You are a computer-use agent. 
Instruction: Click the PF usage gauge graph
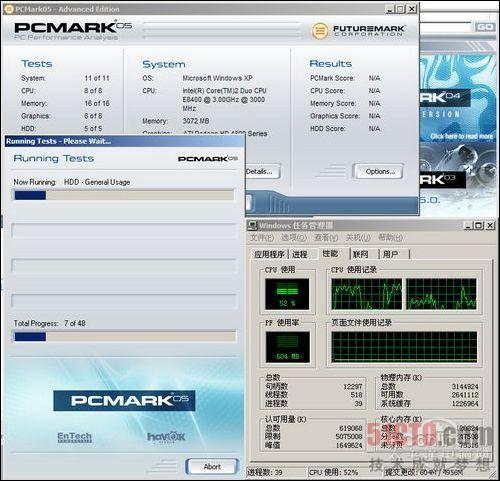pos(288,347)
